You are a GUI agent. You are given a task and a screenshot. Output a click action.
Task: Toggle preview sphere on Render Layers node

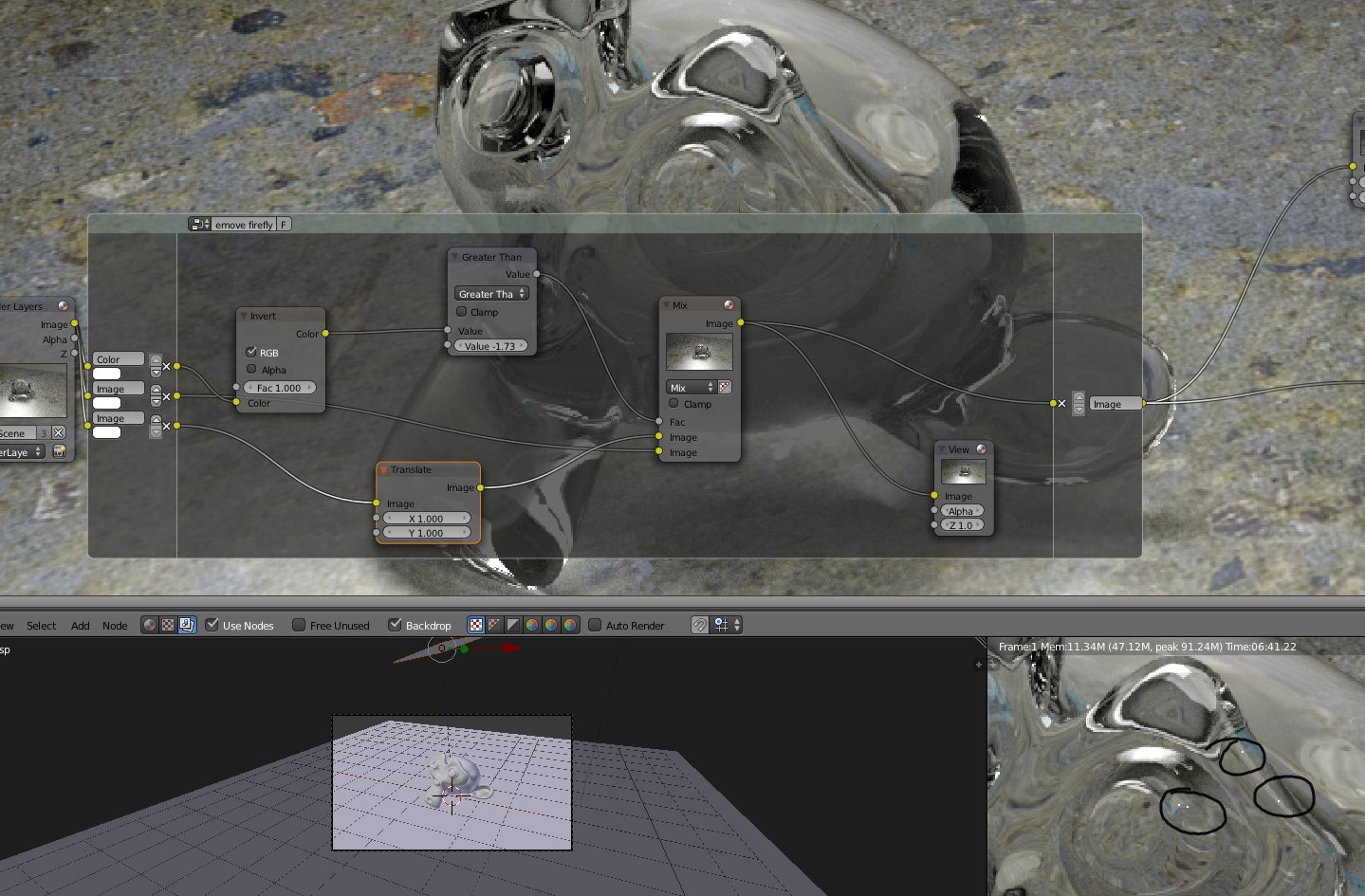[64, 305]
